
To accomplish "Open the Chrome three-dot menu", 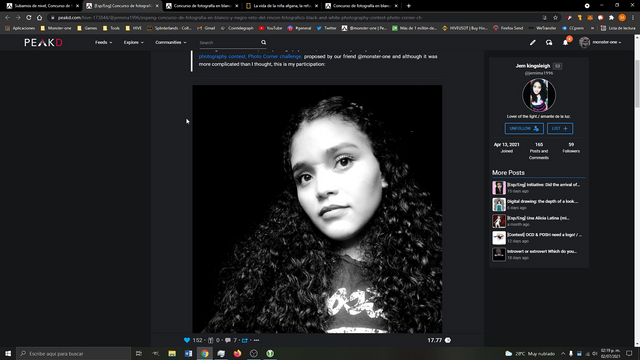I will tap(633, 18).
